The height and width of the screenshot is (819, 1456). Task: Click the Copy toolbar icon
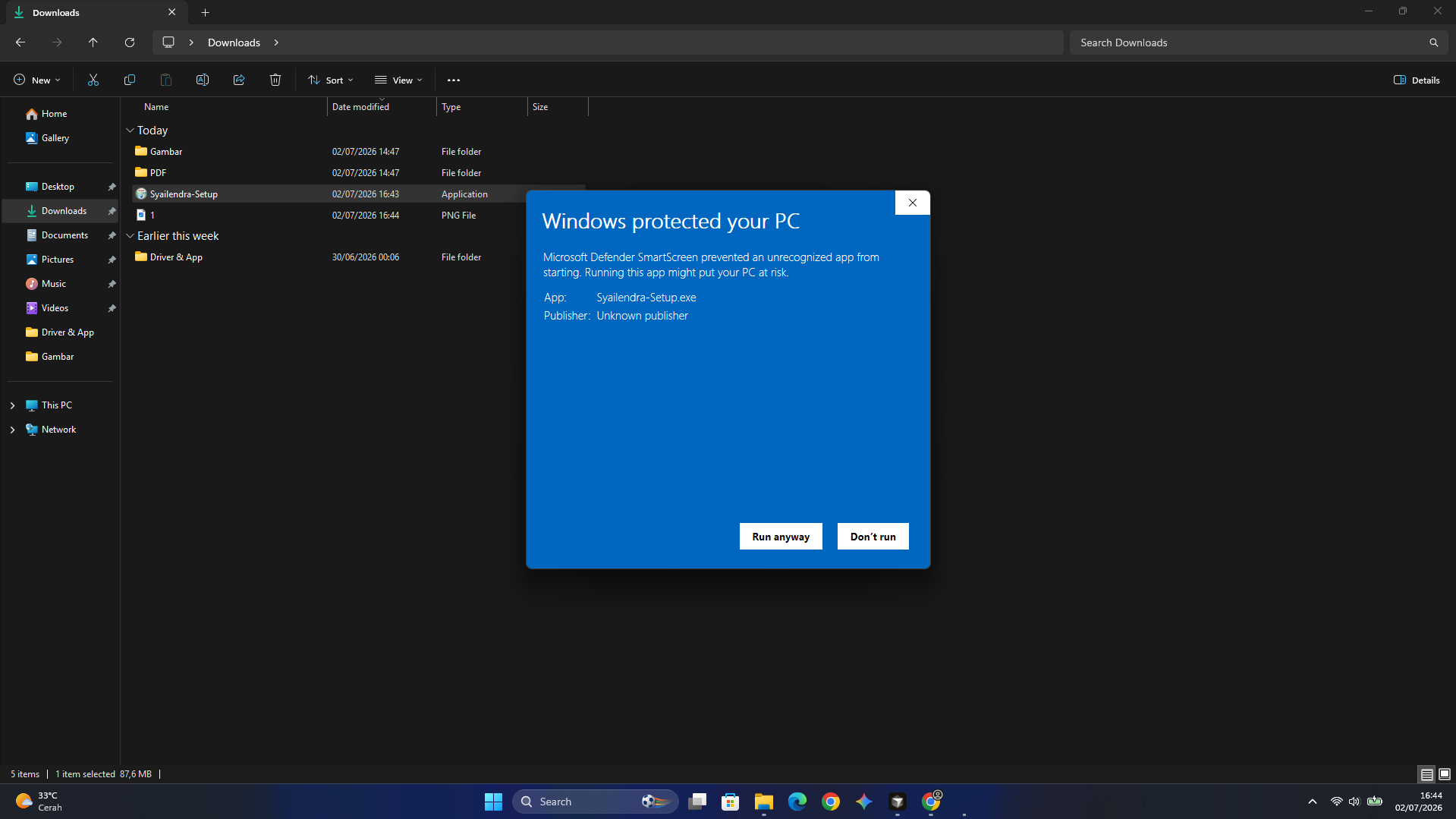coord(130,80)
